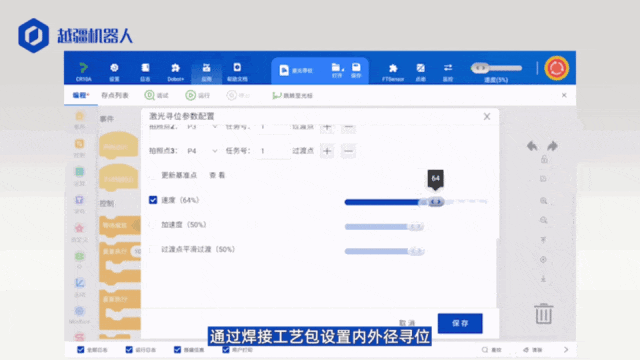
Task: Enable the 更新基准点 checkbox
Action: pos(153,176)
